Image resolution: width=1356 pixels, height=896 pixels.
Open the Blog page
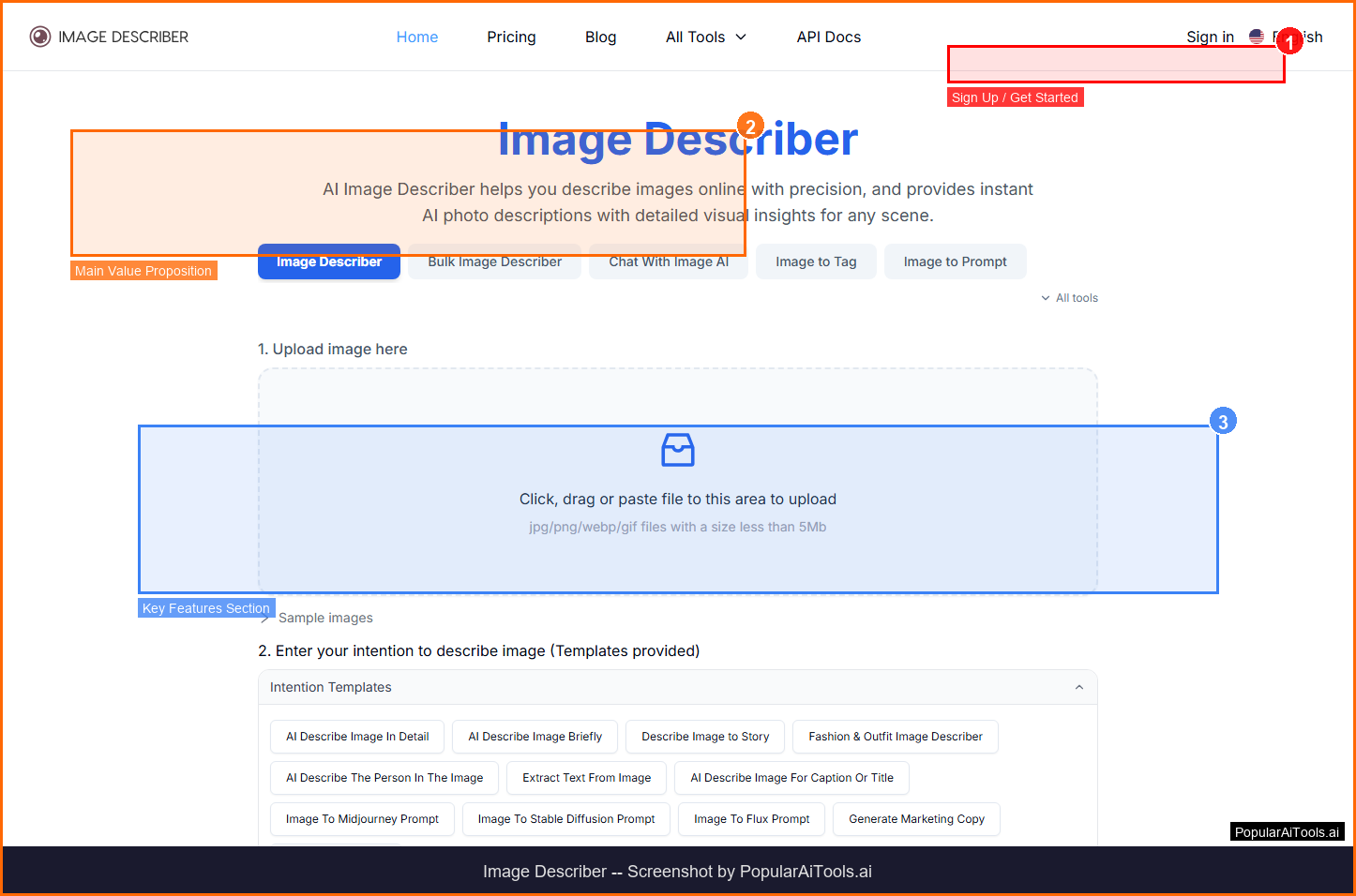click(x=600, y=37)
